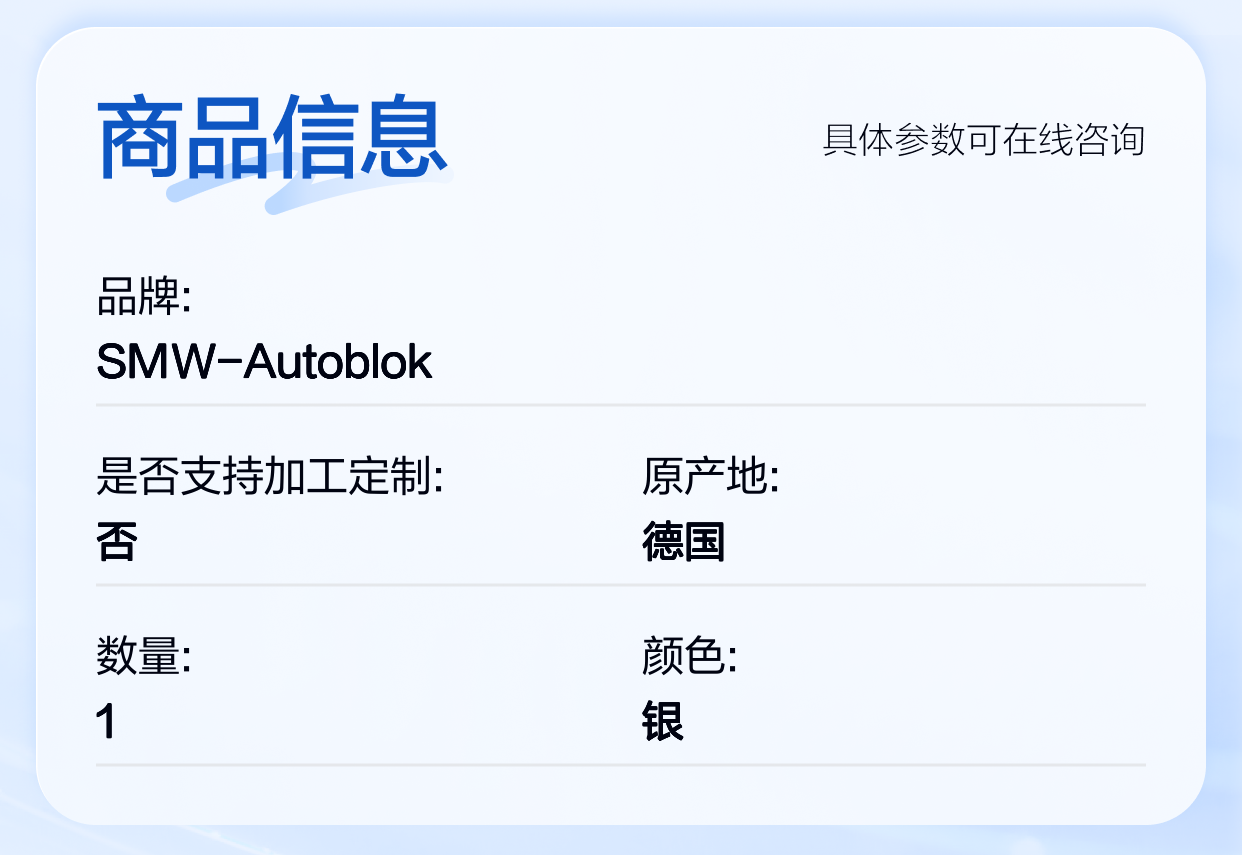Click the 原产地: label
This screenshot has height=855, width=1242.
coord(710,478)
